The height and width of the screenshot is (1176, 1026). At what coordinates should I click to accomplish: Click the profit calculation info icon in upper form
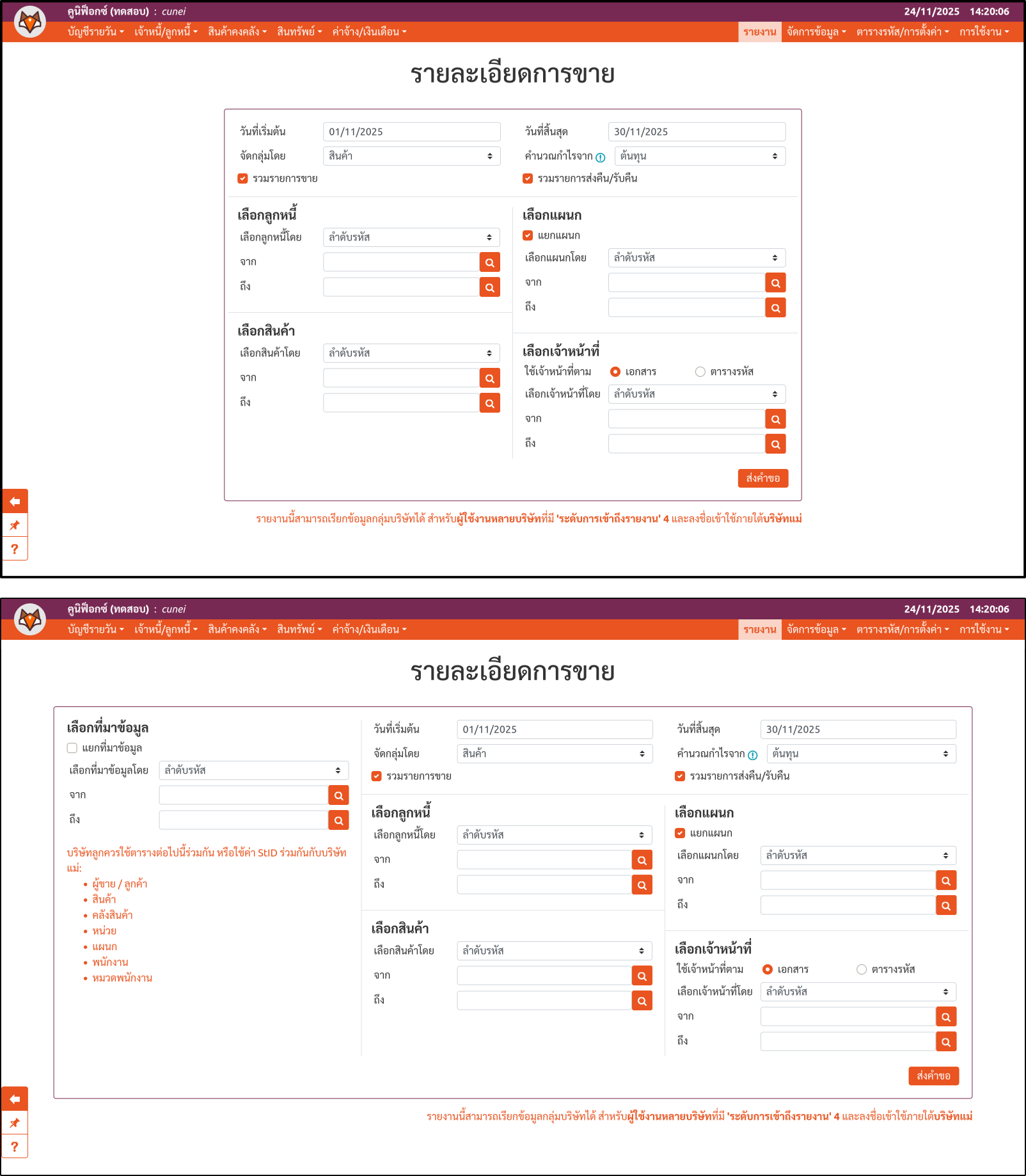(600, 157)
